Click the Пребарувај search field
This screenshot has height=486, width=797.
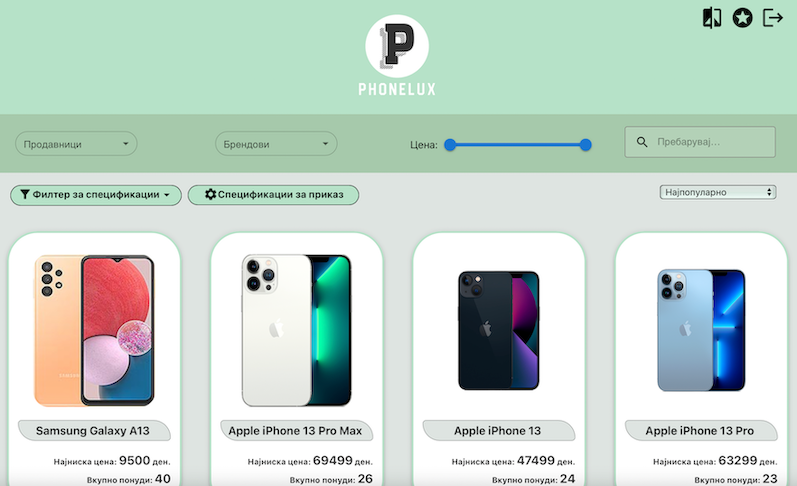tap(700, 142)
